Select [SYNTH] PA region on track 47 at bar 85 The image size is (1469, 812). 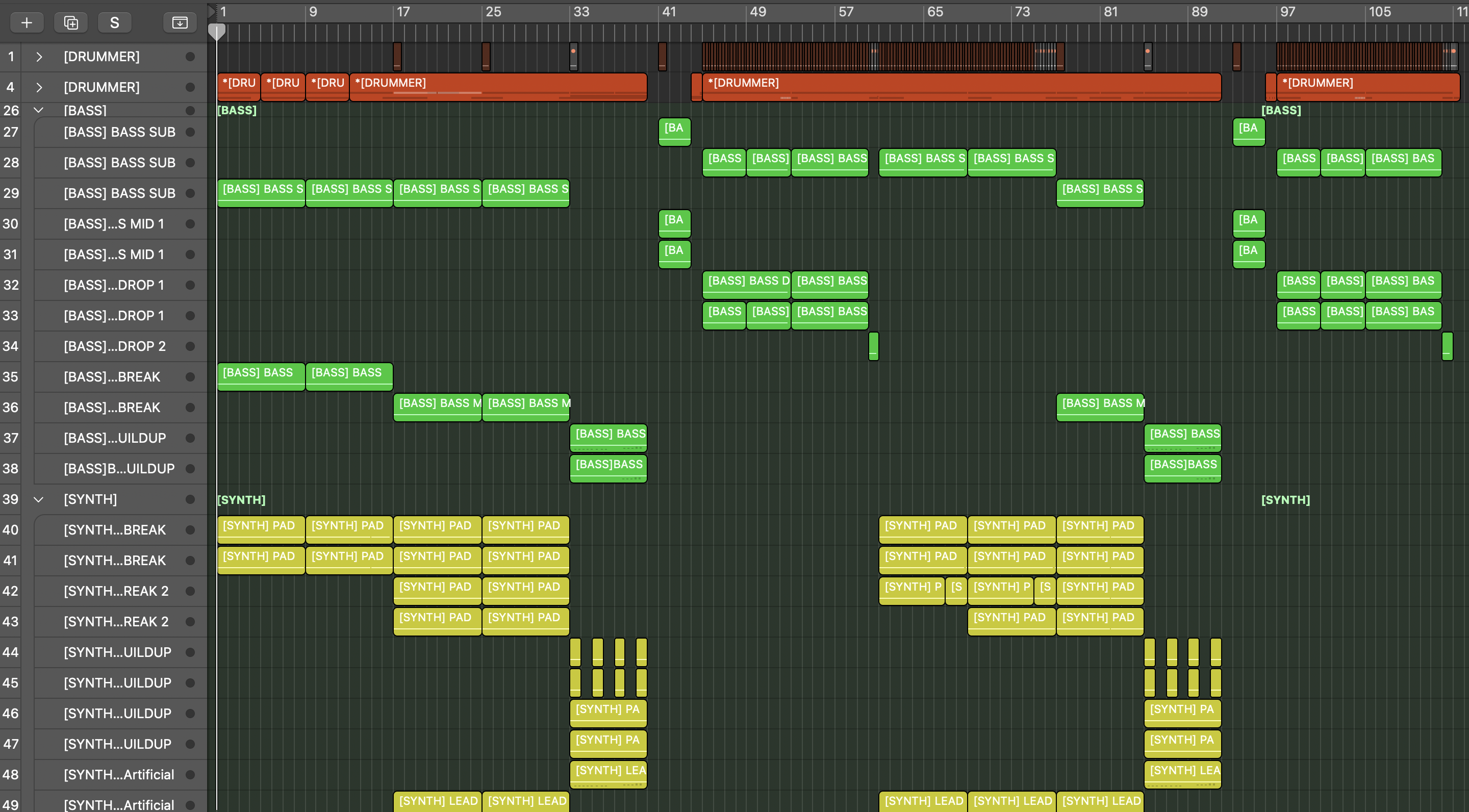1183,744
